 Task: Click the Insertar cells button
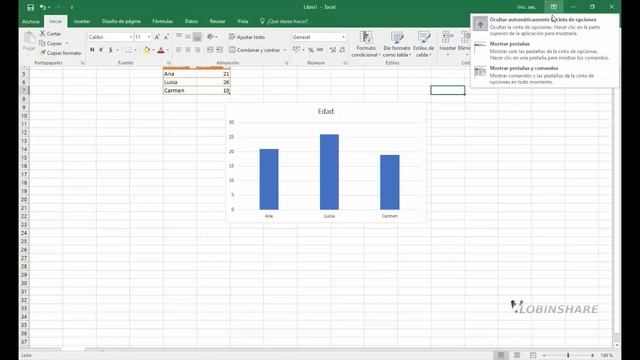pos(448,44)
